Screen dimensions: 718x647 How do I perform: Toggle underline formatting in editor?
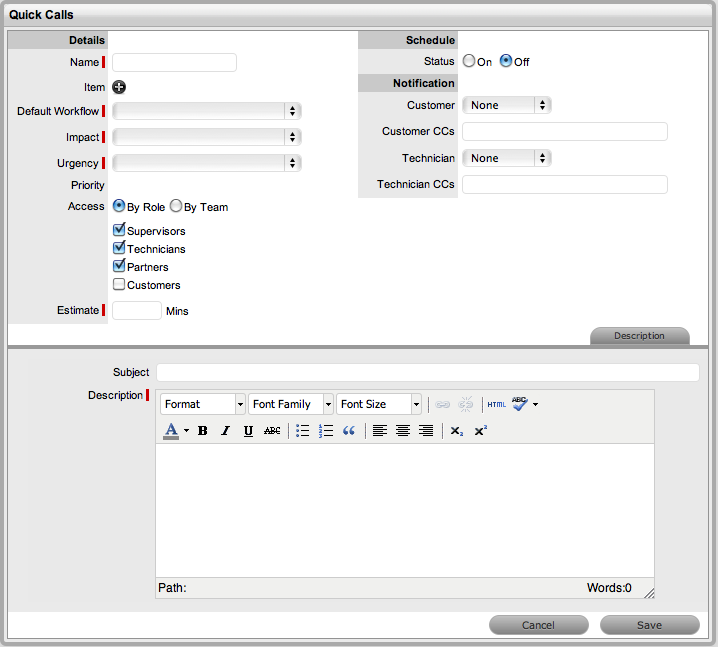click(248, 431)
